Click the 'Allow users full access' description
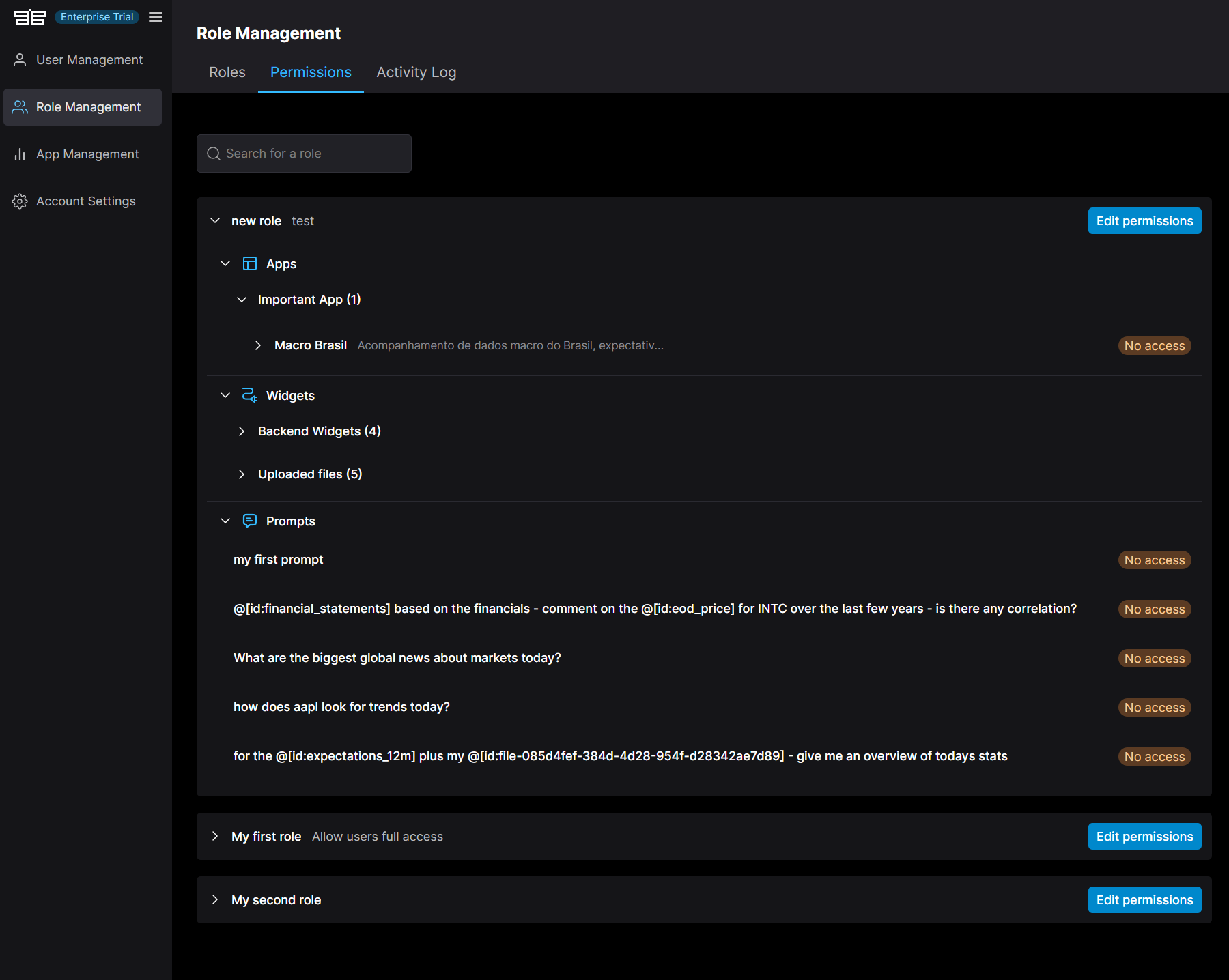 click(x=378, y=837)
